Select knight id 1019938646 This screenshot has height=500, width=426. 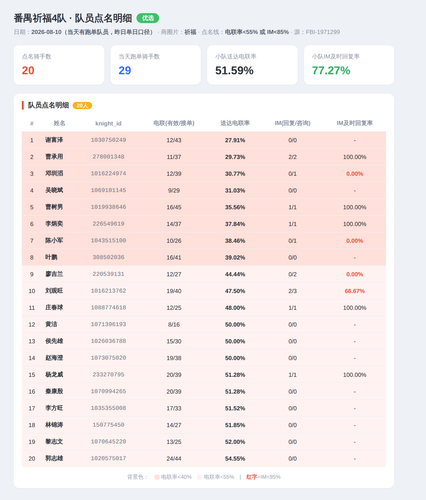(108, 207)
